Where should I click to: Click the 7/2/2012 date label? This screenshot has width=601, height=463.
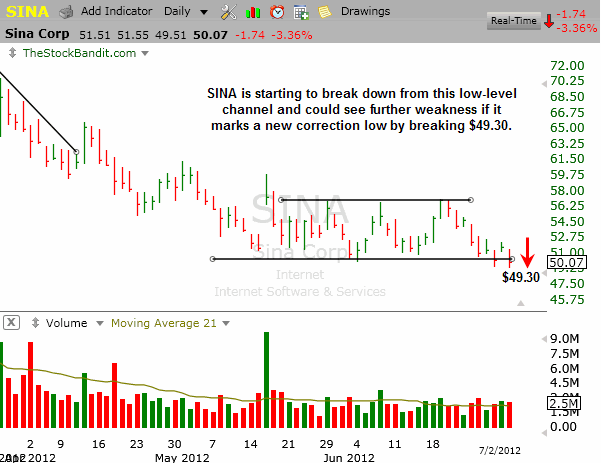click(x=500, y=450)
